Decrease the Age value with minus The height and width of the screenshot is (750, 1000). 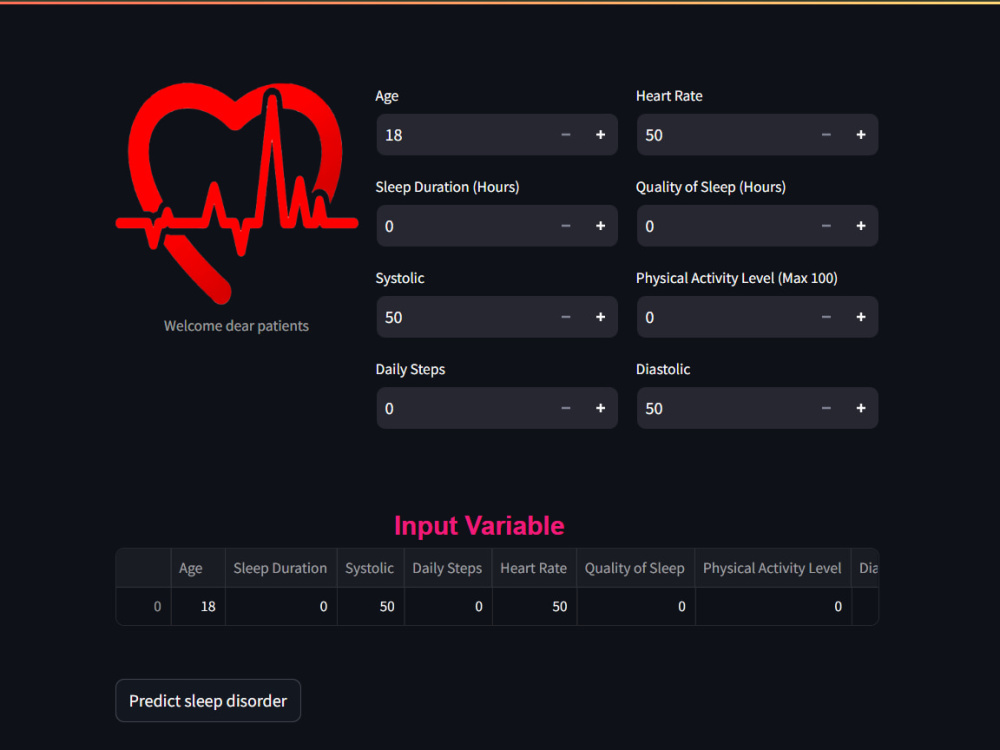566,135
